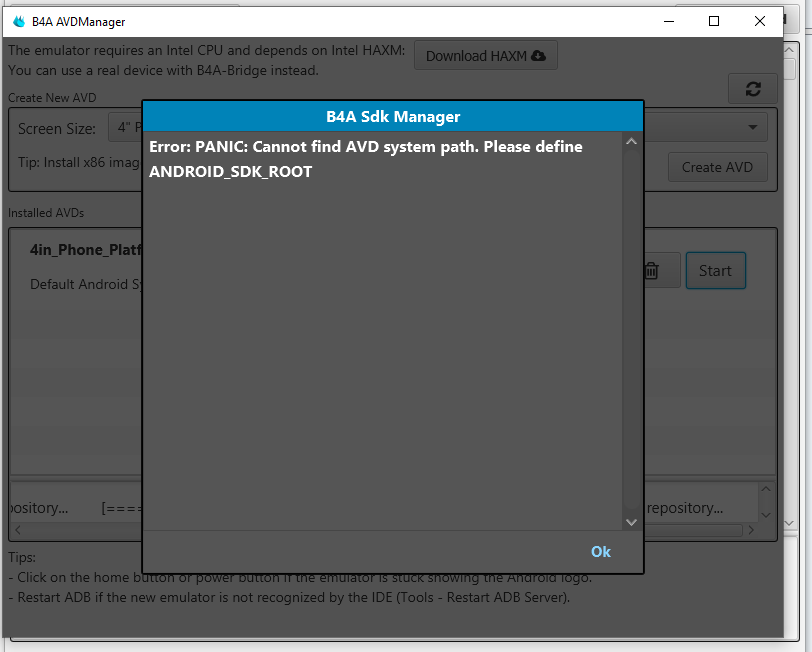Minimize the B4A AVDManager window
This screenshot has height=652, width=812.
[x=669, y=21]
